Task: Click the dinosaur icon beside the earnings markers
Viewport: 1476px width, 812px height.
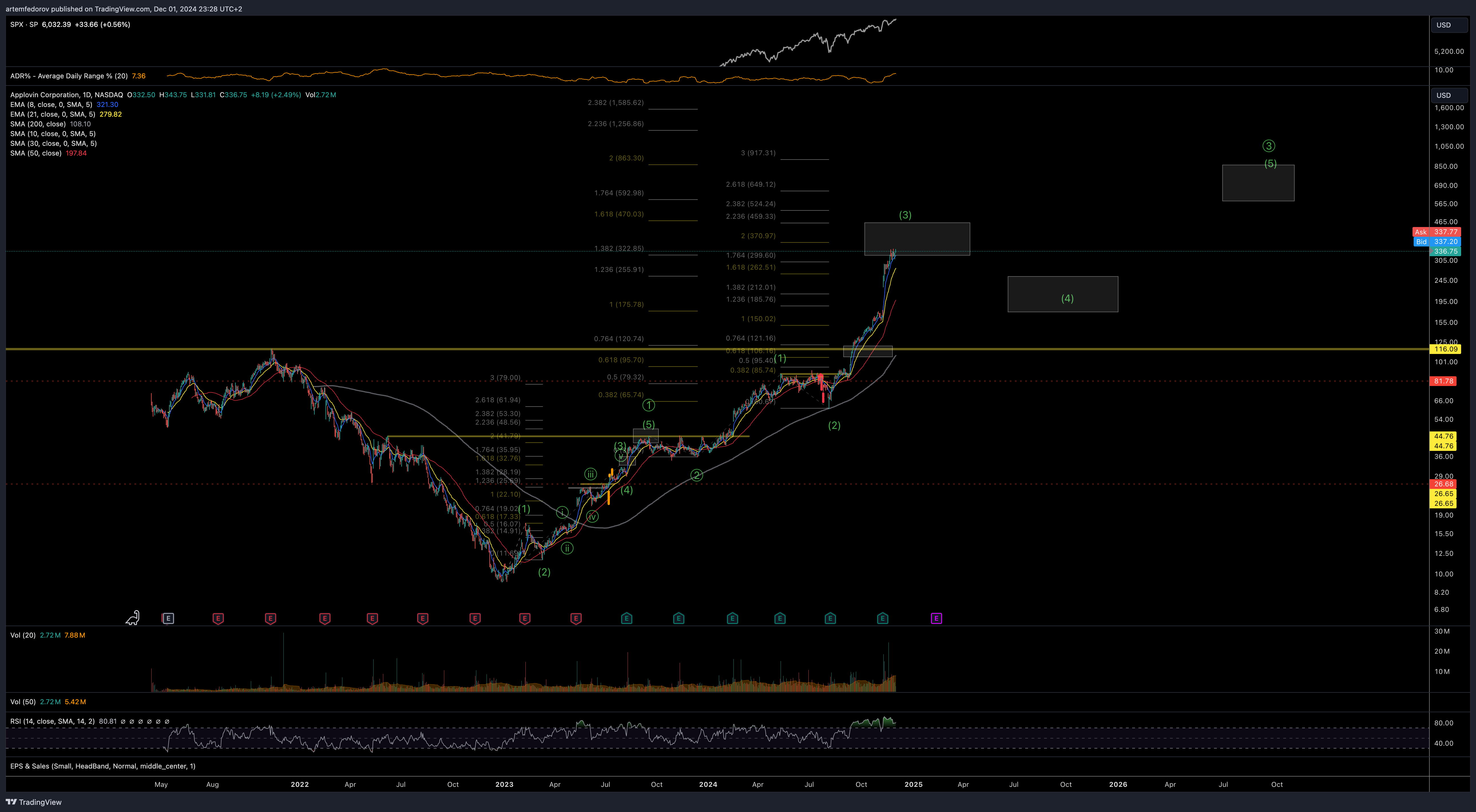Action: click(133, 617)
